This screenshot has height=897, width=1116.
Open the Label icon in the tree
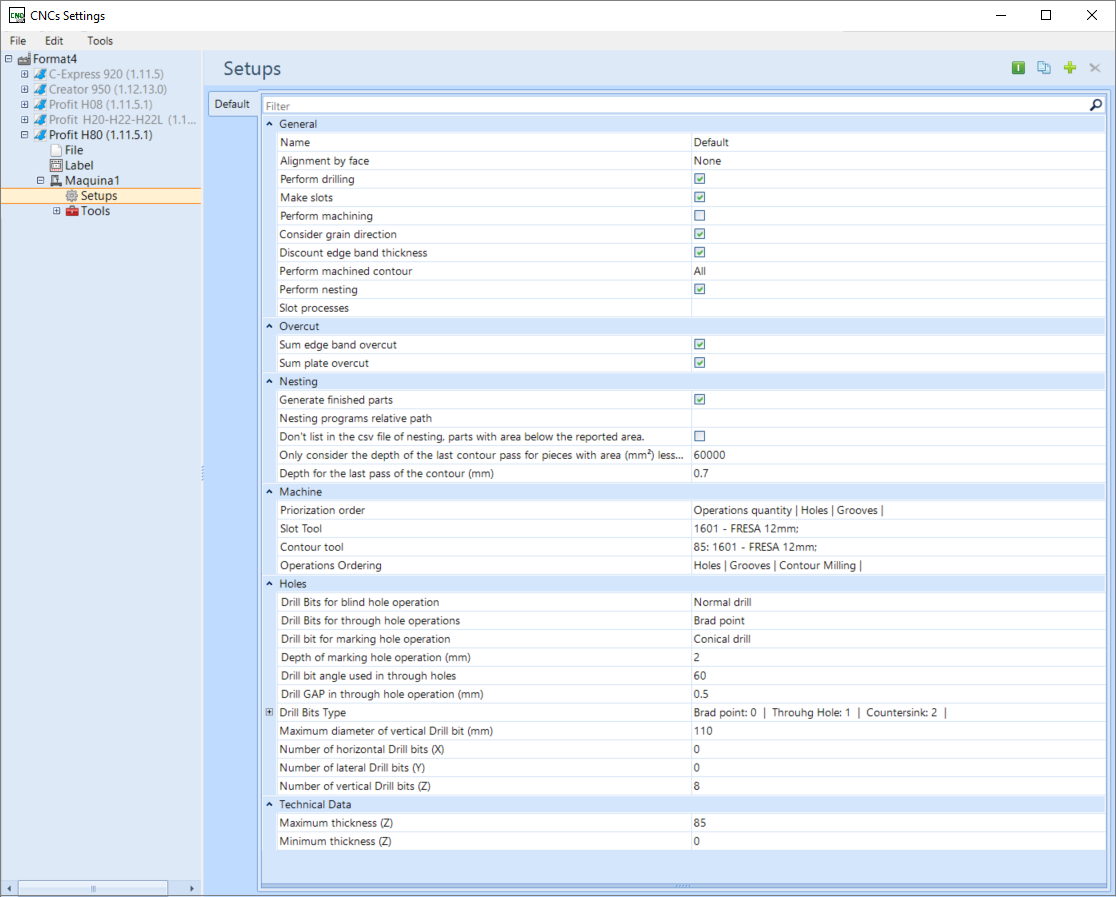point(56,165)
